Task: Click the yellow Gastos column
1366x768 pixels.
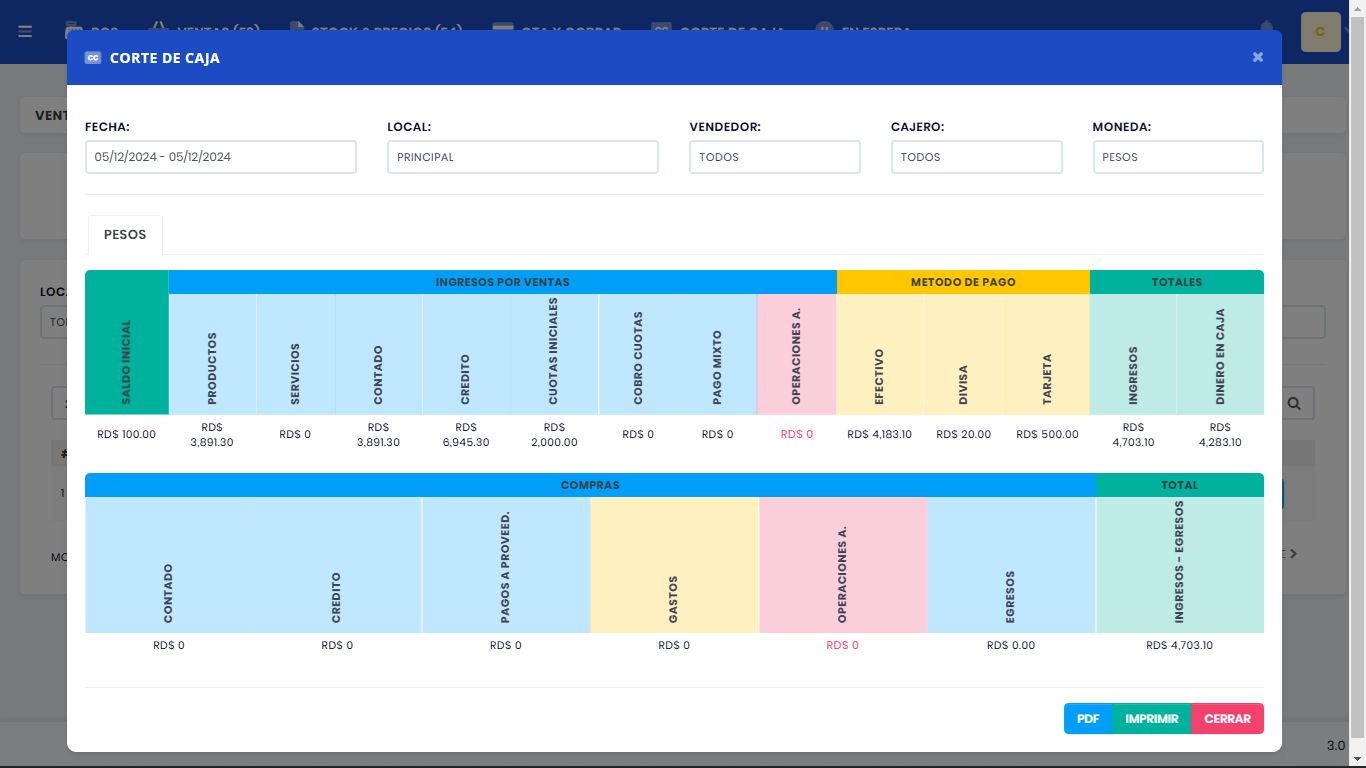Action: pyautogui.click(x=675, y=565)
